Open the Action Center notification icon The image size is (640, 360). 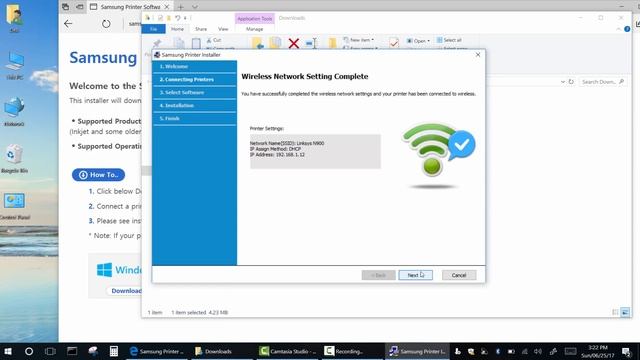point(626,351)
